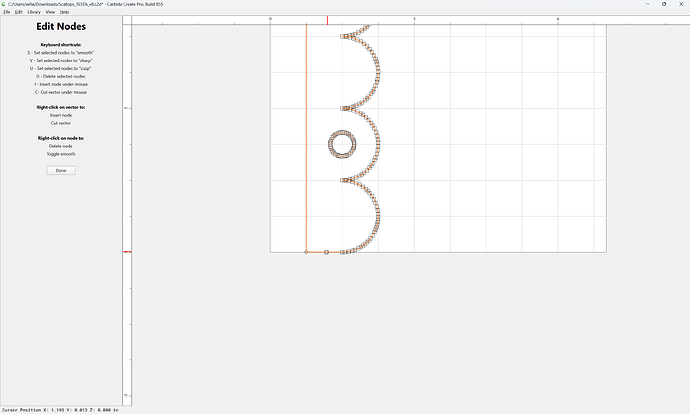Open the Library menu
Image resolution: width=690 pixels, height=414 pixels.
[34, 12]
